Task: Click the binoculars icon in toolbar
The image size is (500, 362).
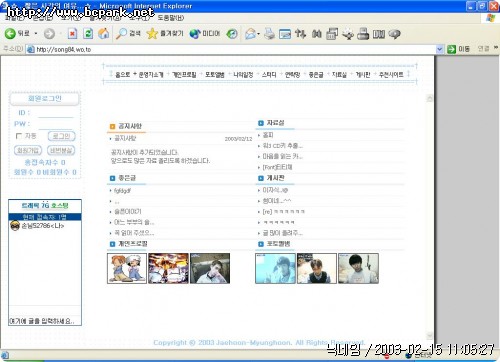Action: pyautogui.click(x=316, y=33)
